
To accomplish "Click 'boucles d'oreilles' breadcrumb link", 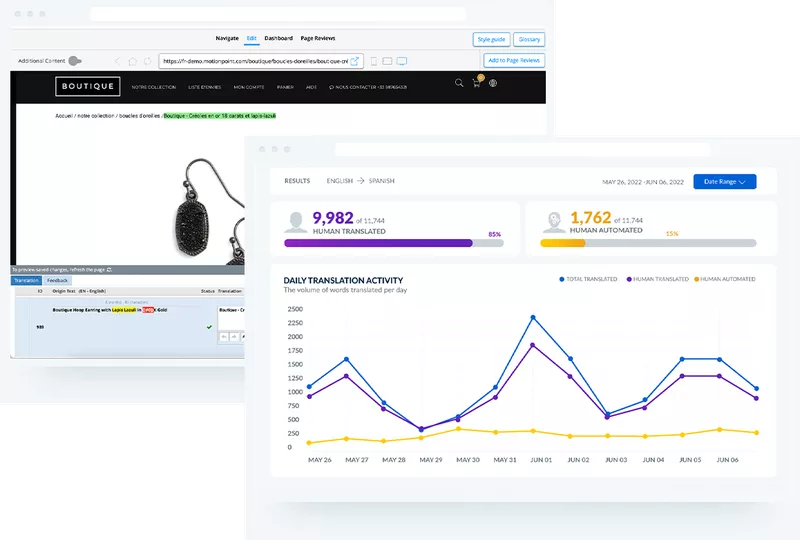I will click(139, 116).
